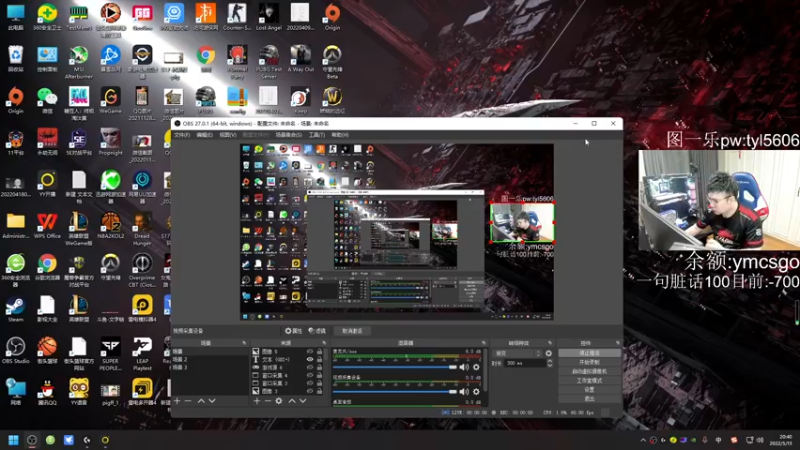
Task: Open the WeGame desktop shortcut
Action: [110, 101]
